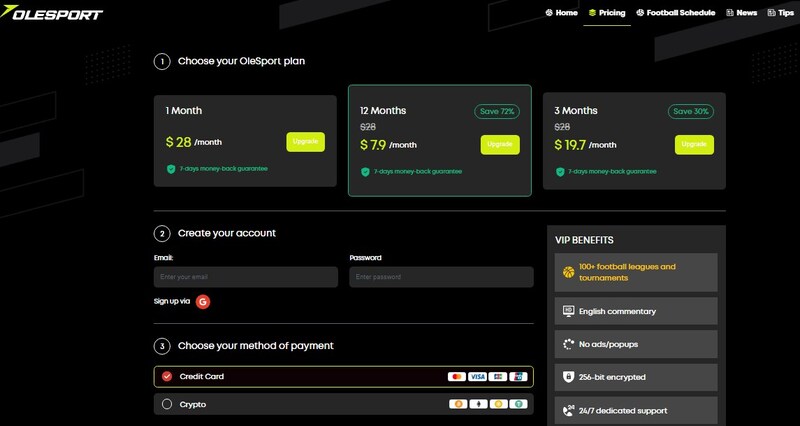This screenshot has height=426, width=800.
Task: Select Credit Card payment method
Action: [167, 377]
